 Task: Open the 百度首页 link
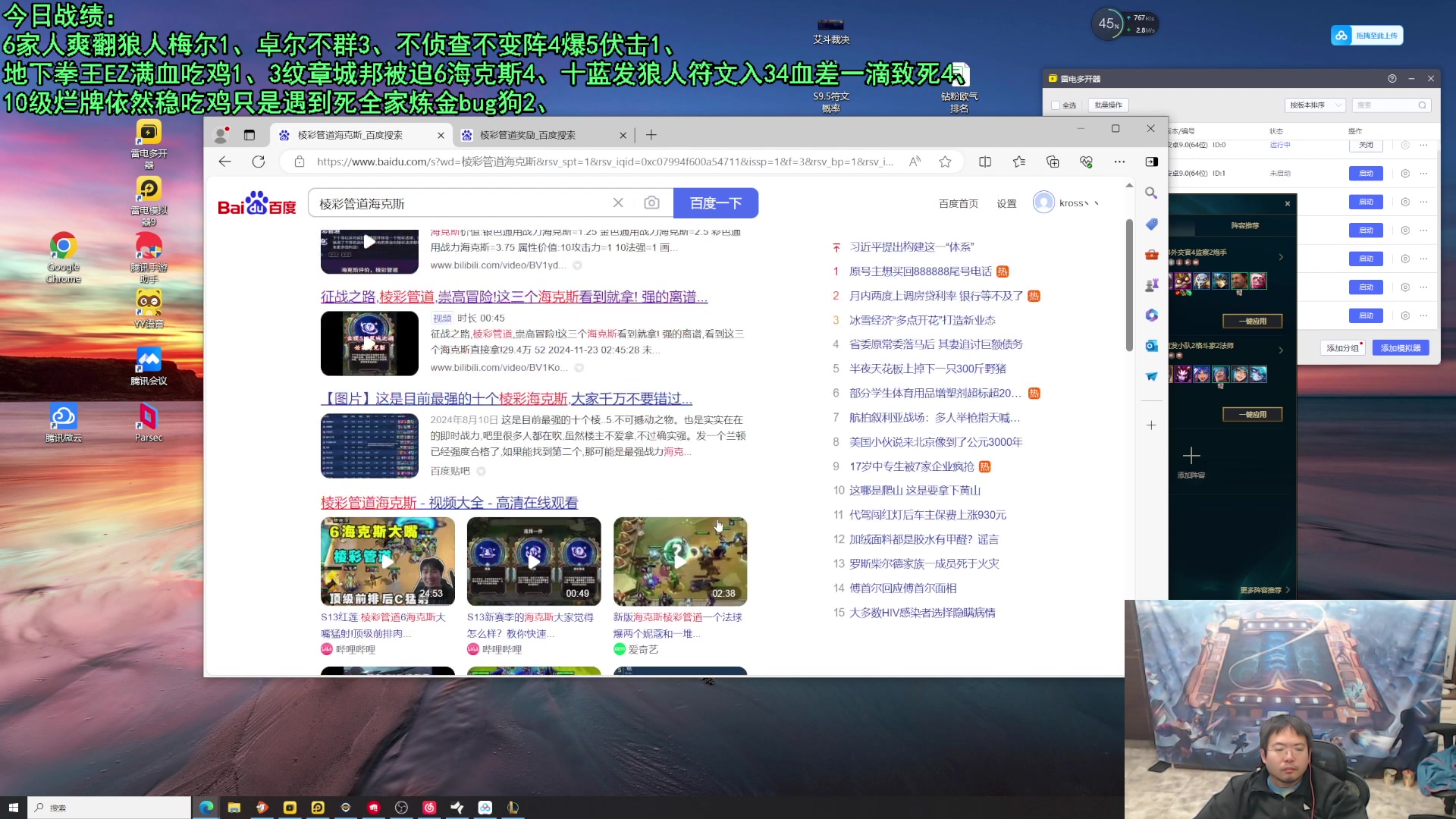coord(958,203)
